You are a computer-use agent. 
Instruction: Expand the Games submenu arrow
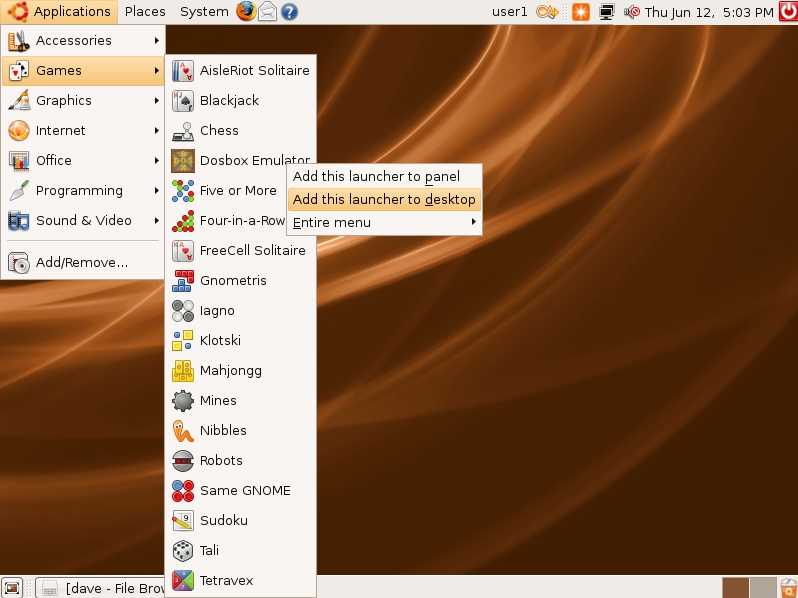click(157, 70)
